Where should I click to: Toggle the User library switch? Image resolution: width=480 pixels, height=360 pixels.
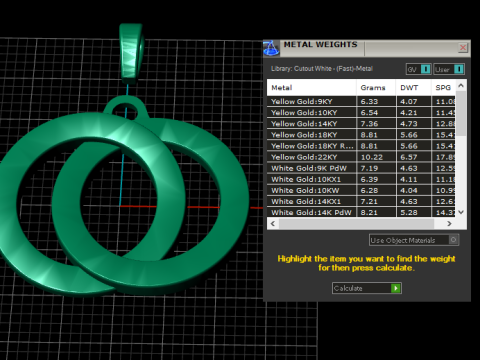click(x=449, y=69)
